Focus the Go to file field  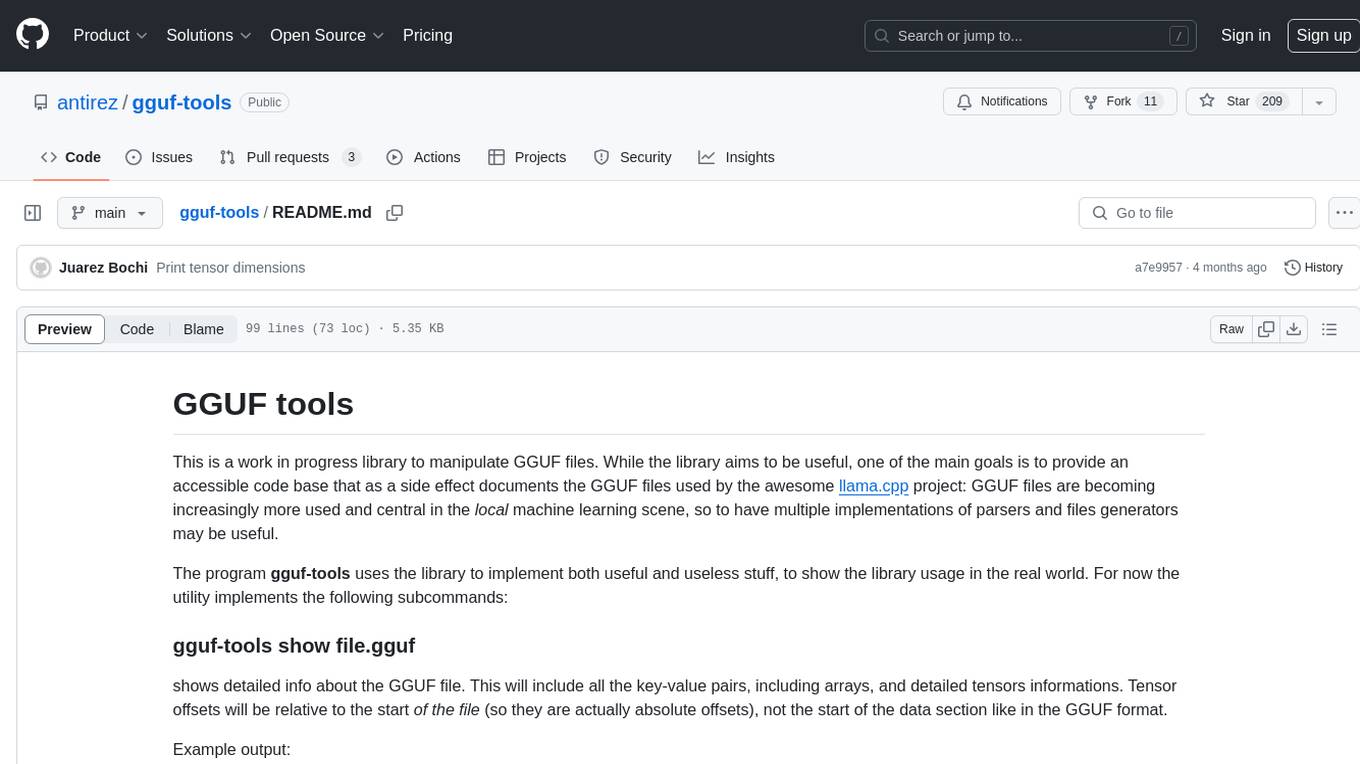pos(1197,213)
